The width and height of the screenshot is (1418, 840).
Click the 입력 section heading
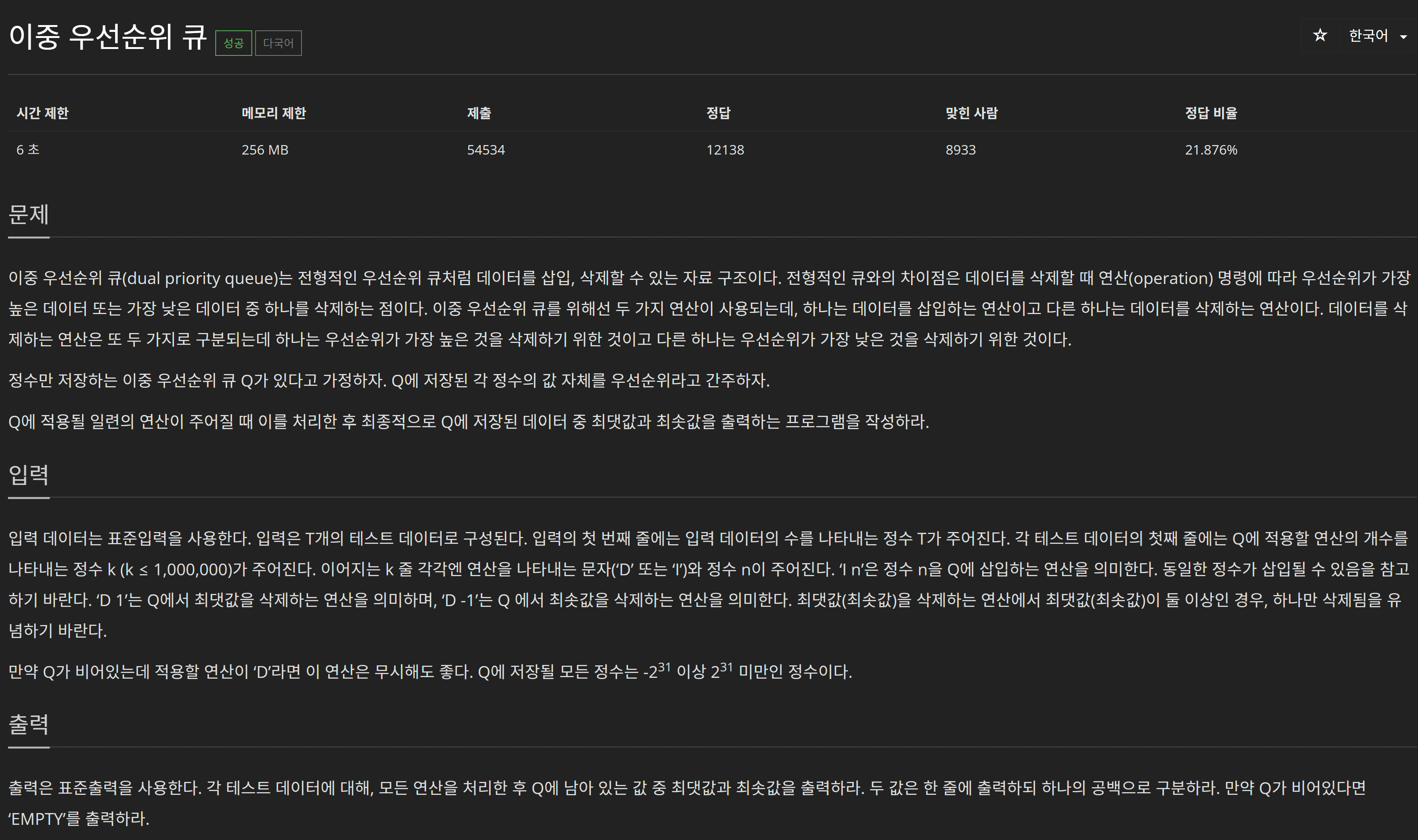[x=29, y=474]
